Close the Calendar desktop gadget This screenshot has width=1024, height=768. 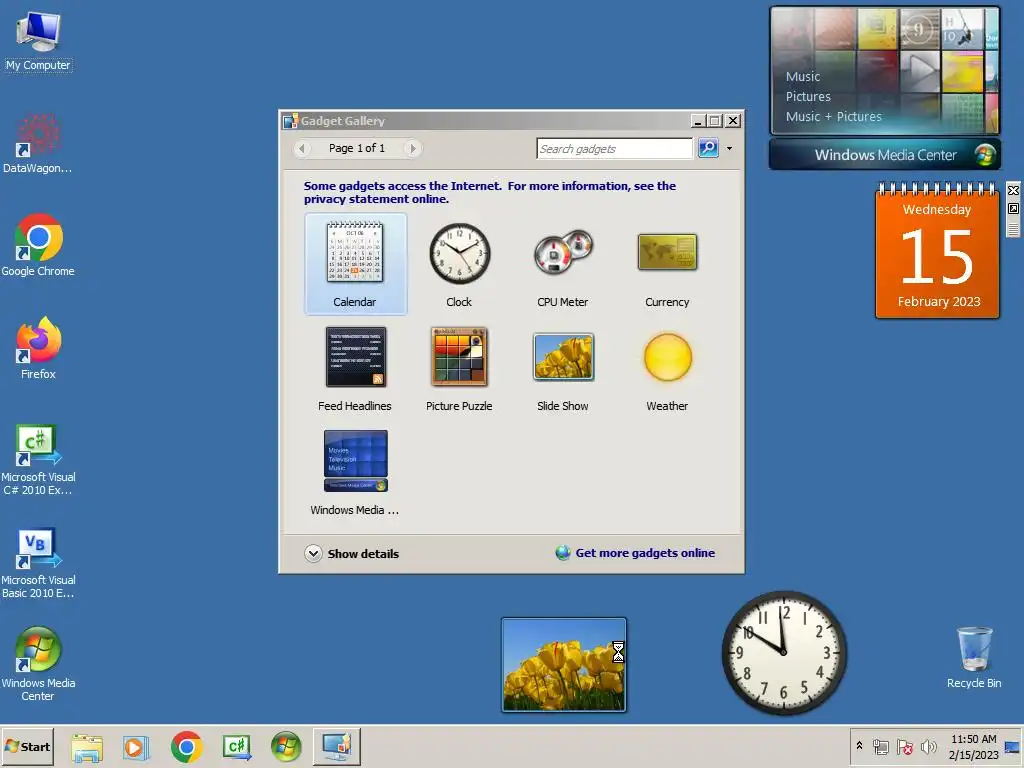pyautogui.click(x=1013, y=191)
